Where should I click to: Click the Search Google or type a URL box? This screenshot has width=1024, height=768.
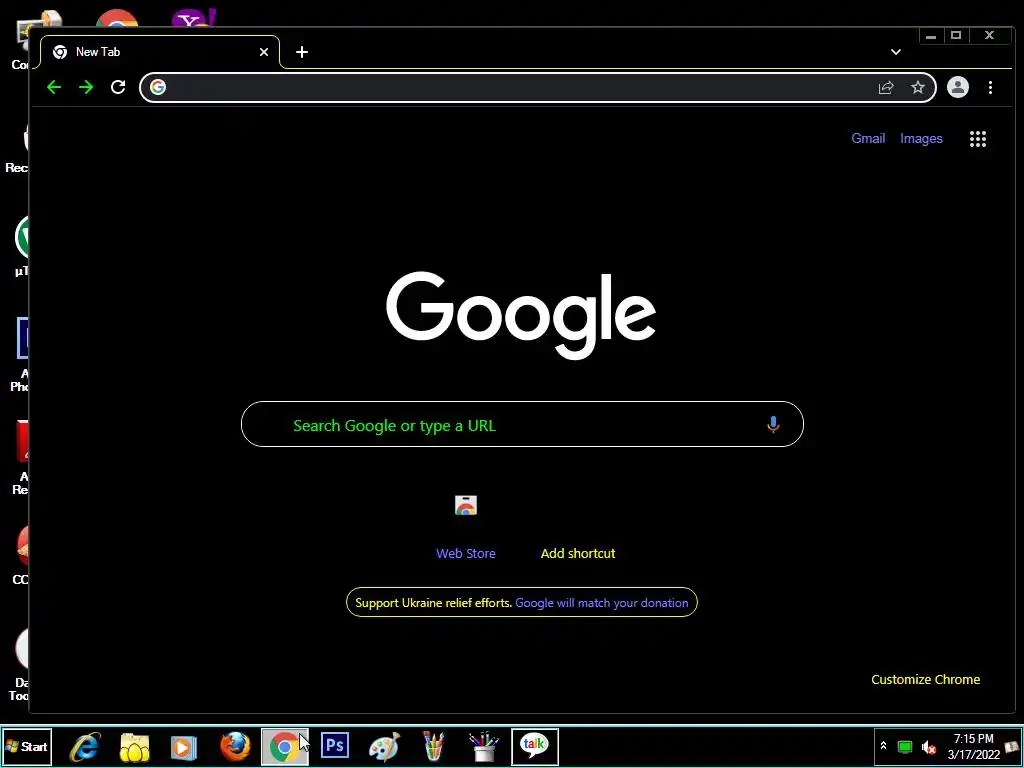coord(522,424)
